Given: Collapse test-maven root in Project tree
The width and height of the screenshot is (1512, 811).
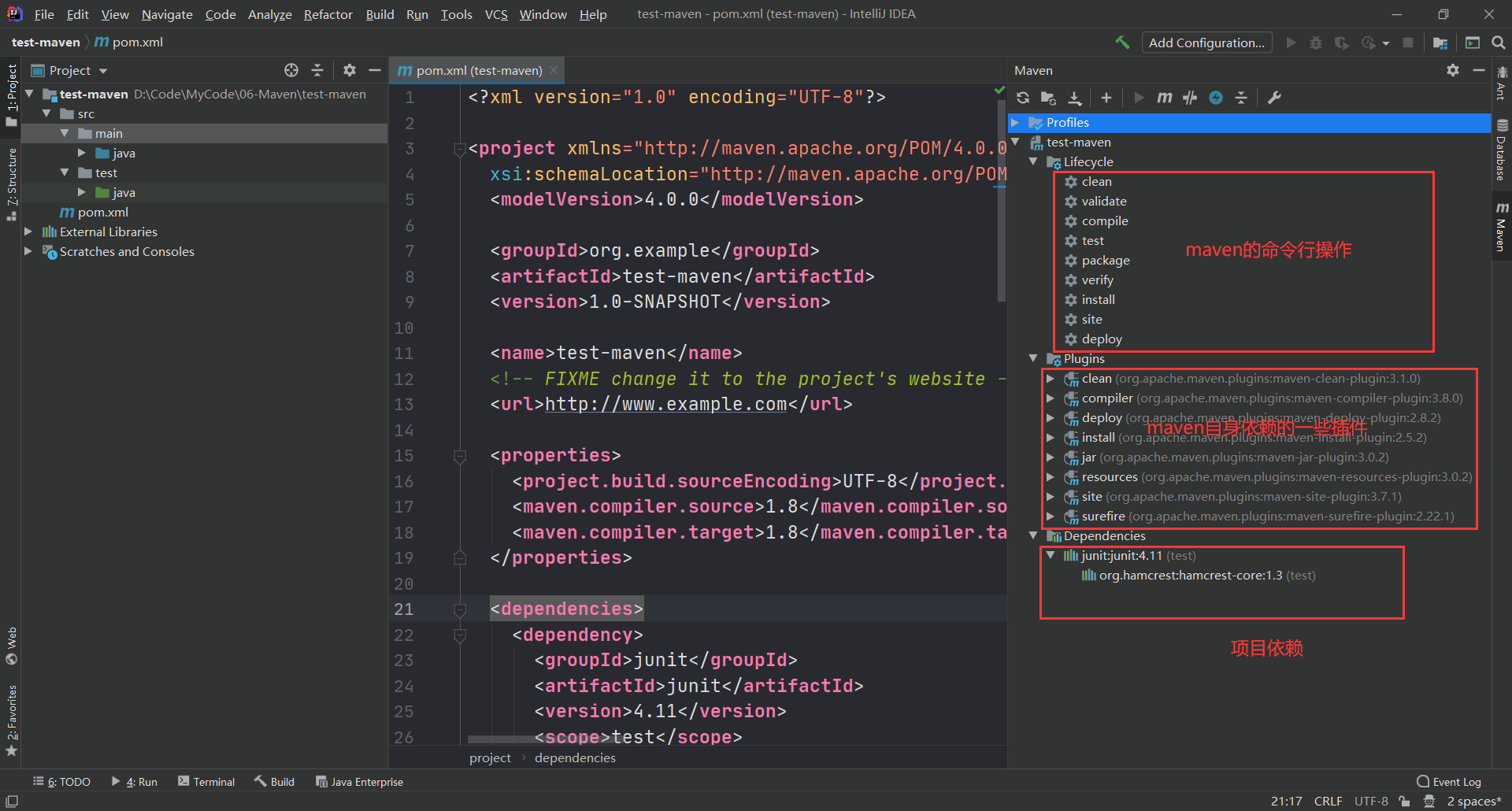Looking at the screenshot, I should point(29,94).
